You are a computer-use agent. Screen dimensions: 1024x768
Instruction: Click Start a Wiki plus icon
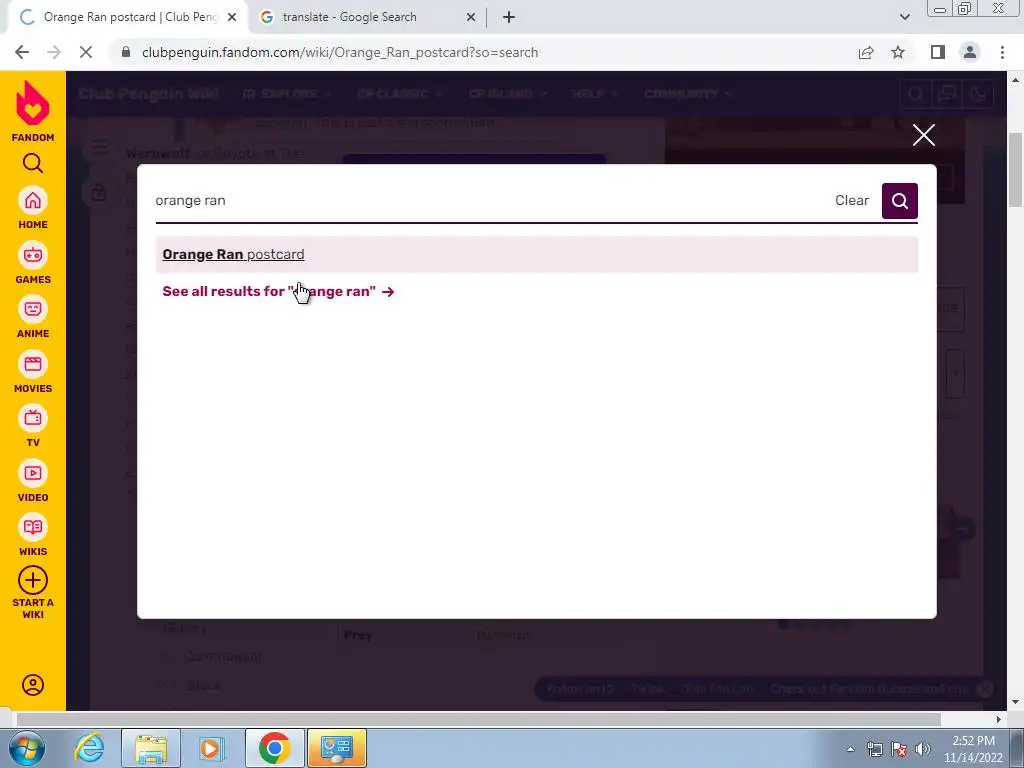pos(33,581)
